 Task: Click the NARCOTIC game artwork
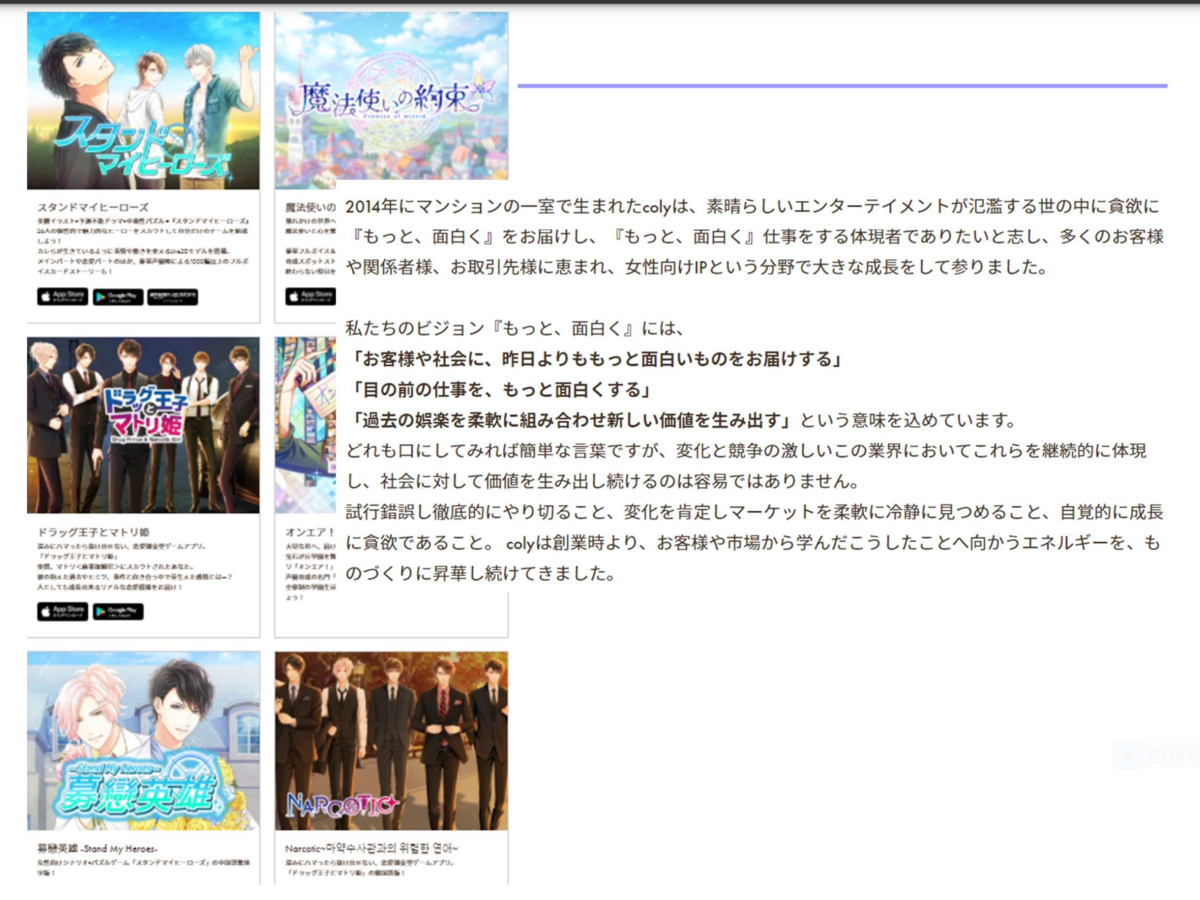pos(391,741)
